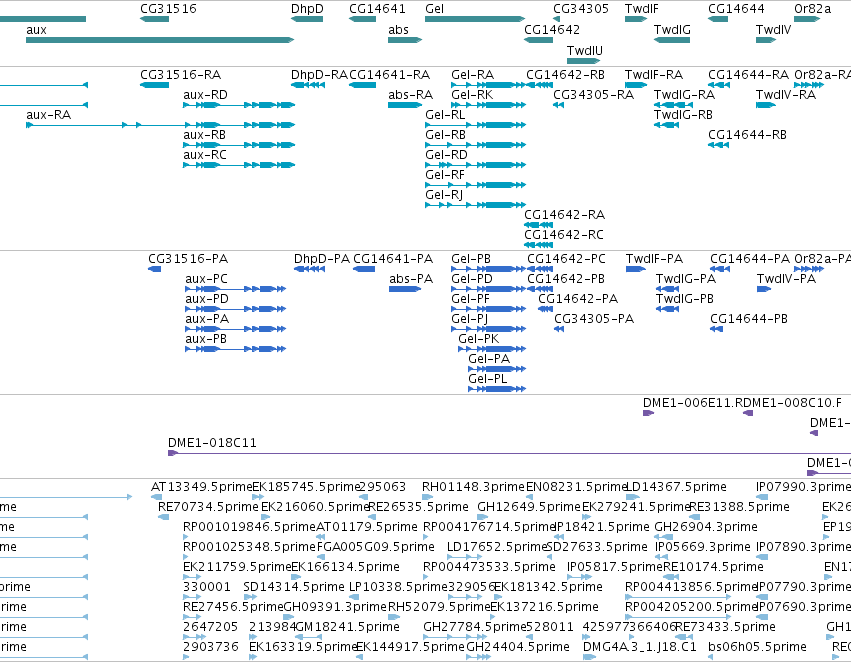Select the TwdlU gene bar

[583, 61]
